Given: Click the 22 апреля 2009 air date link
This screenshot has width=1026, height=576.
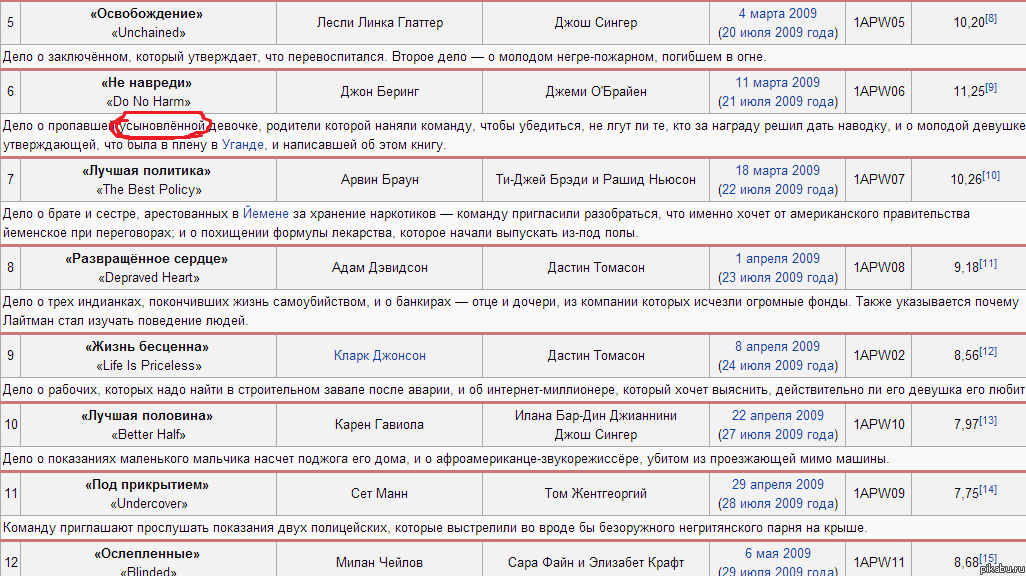Looking at the screenshot, I should click(x=777, y=416).
